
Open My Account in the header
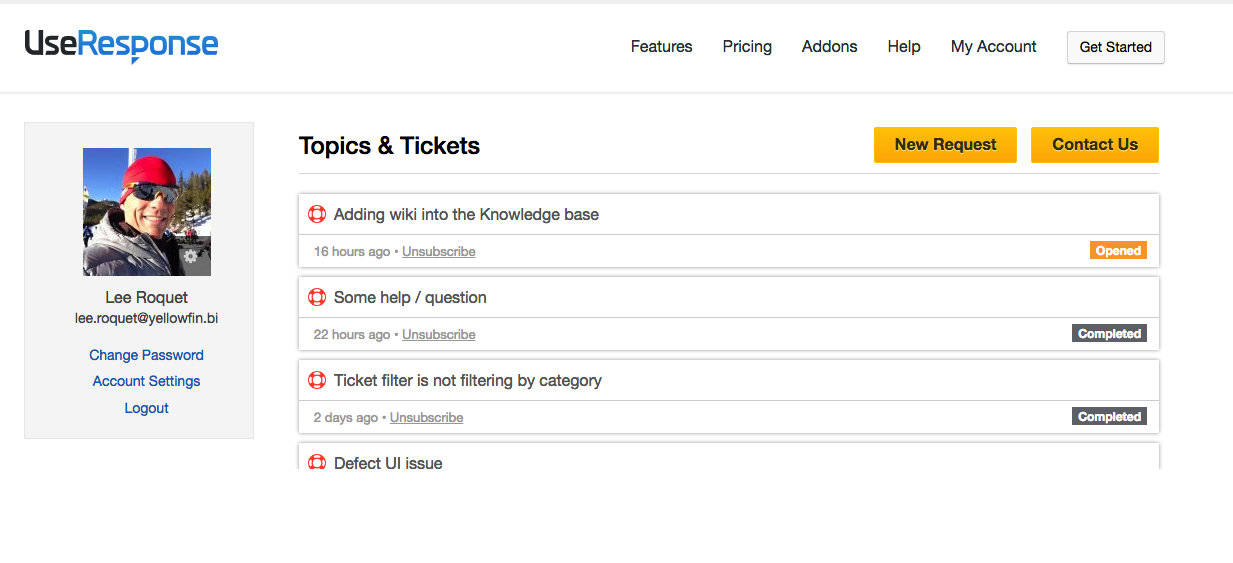tap(993, 47)
